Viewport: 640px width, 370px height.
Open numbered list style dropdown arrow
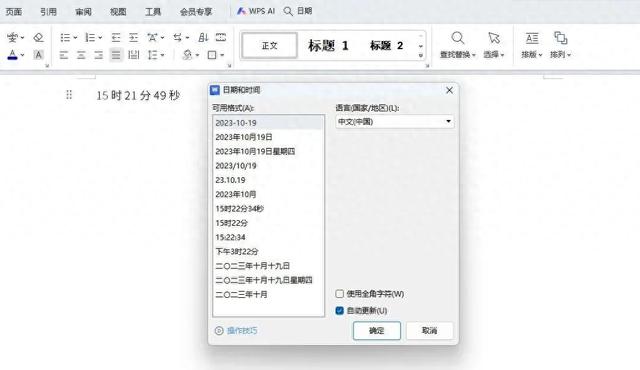click(x=100, y=38)
